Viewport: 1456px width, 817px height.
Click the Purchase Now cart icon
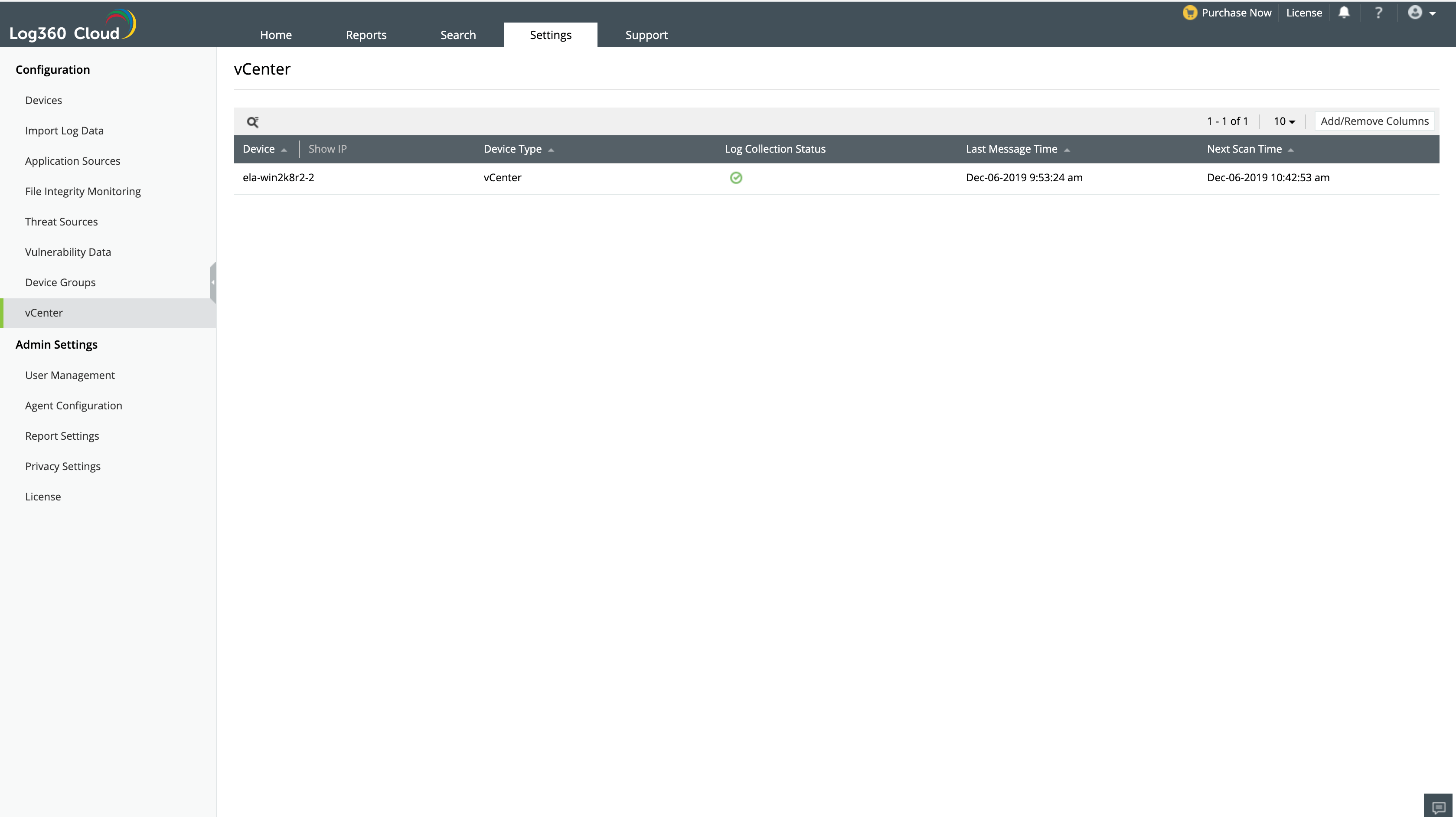[x=1190, y=13]
